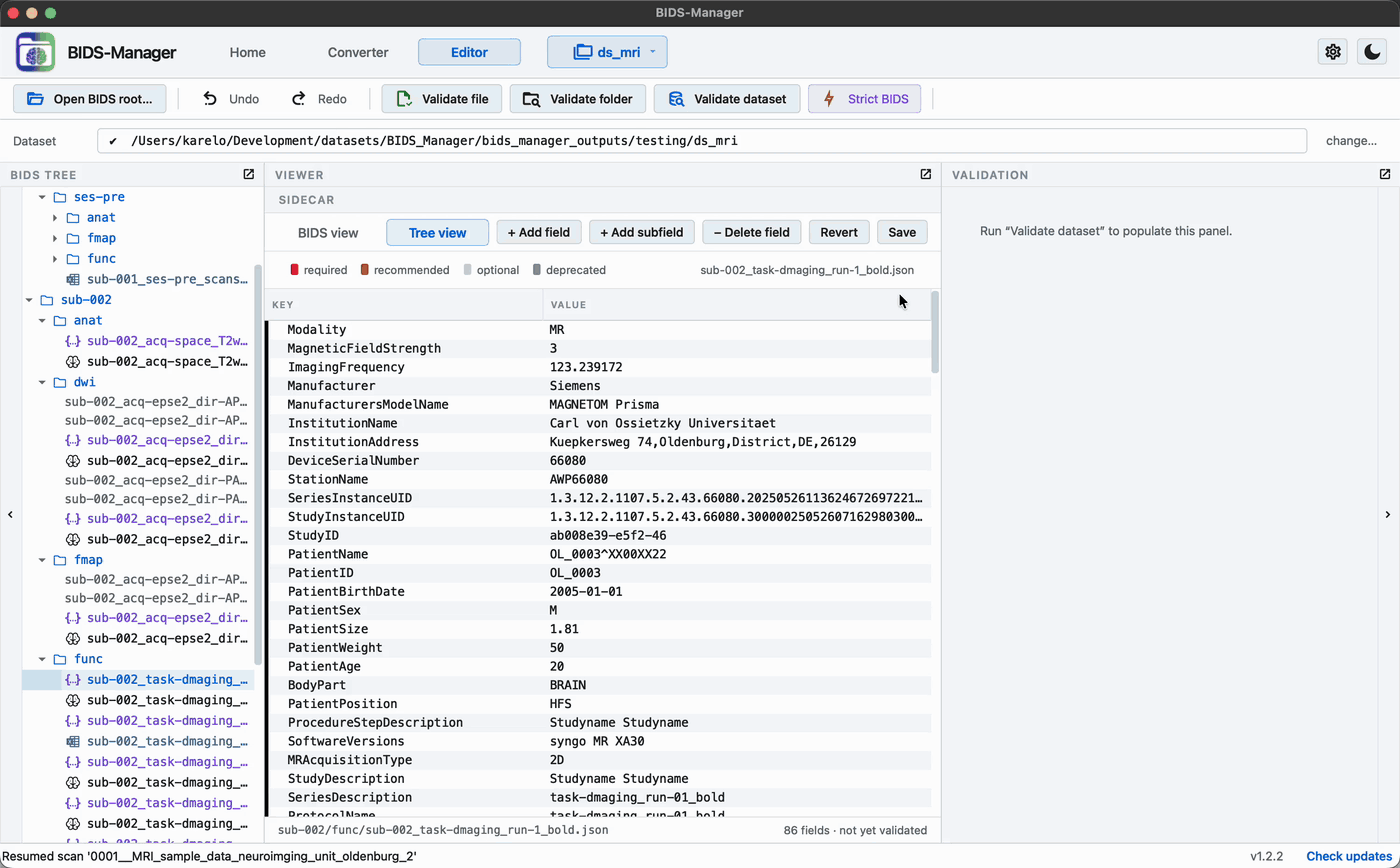Click the version label v1.2.2
The width and height of the screenshot is (1400, 868).
(x=1267, y=856)
